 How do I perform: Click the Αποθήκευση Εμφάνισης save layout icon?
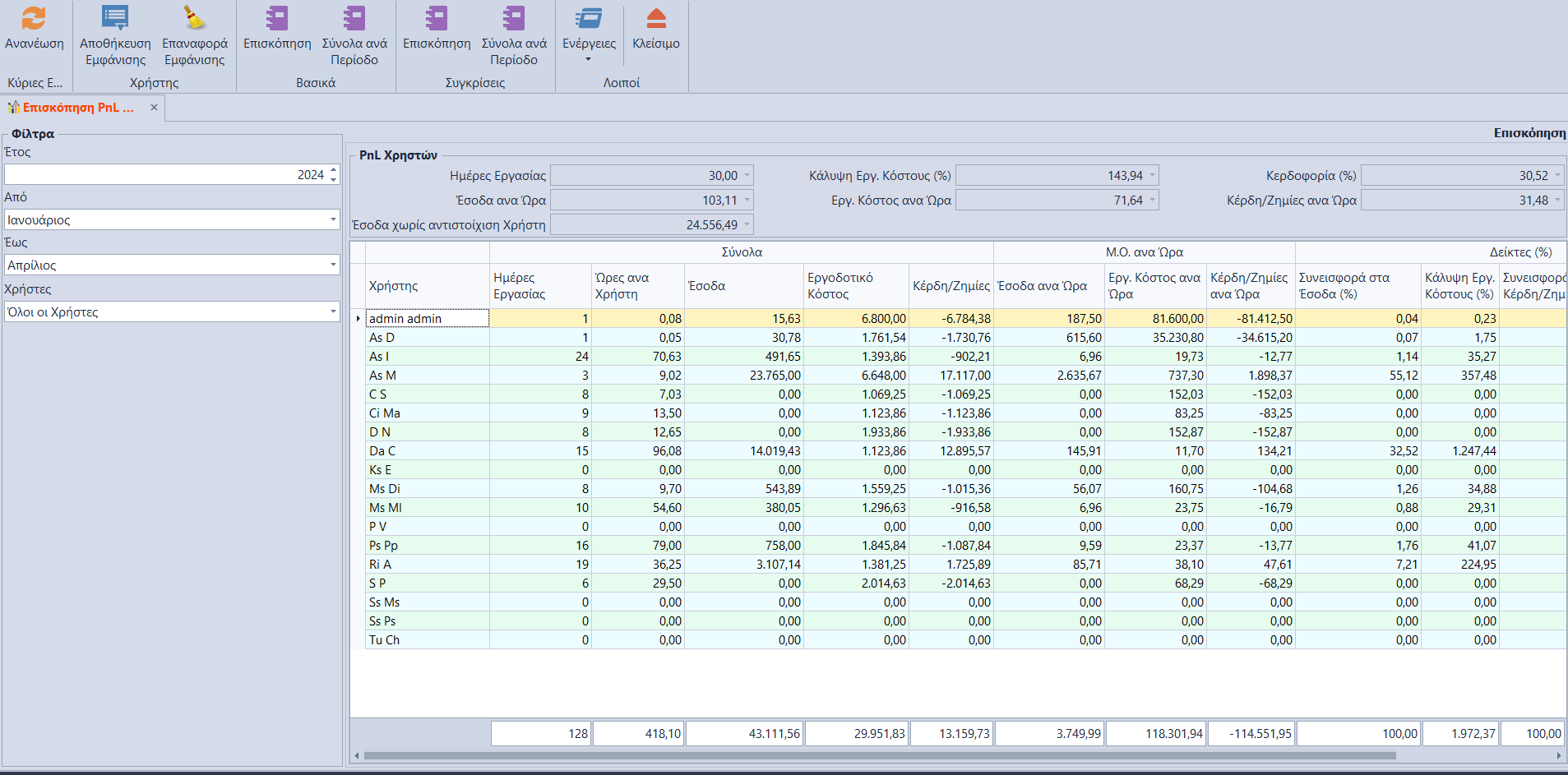(115, 18)
